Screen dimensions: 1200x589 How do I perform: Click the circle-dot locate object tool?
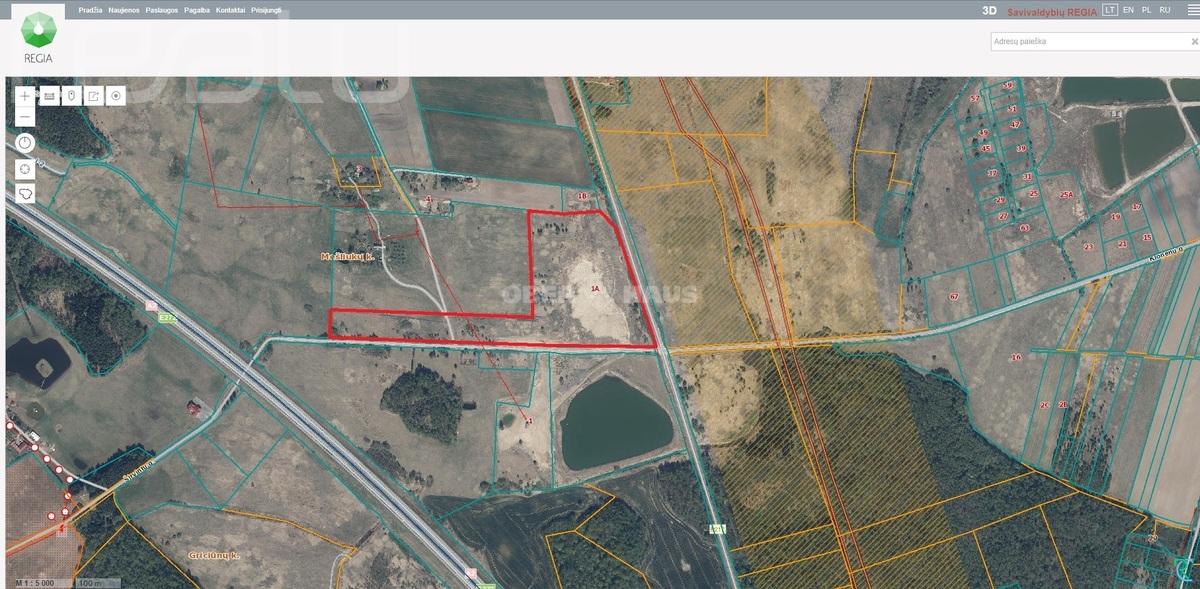click(x=116, y=96)
